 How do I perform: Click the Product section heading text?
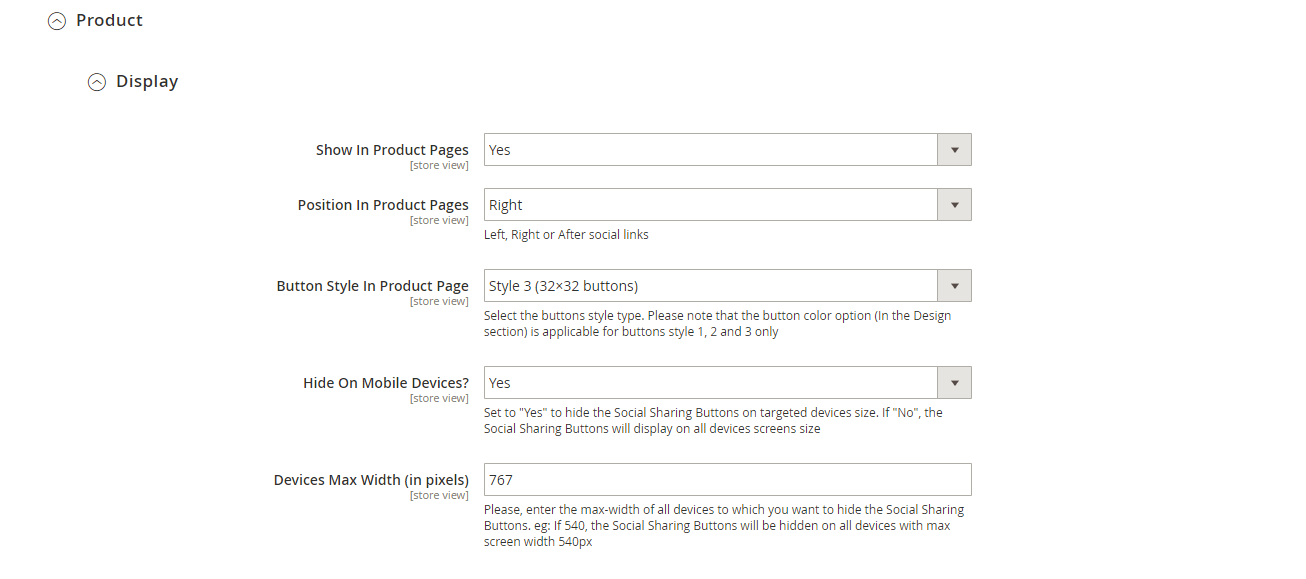pos(109,20)
